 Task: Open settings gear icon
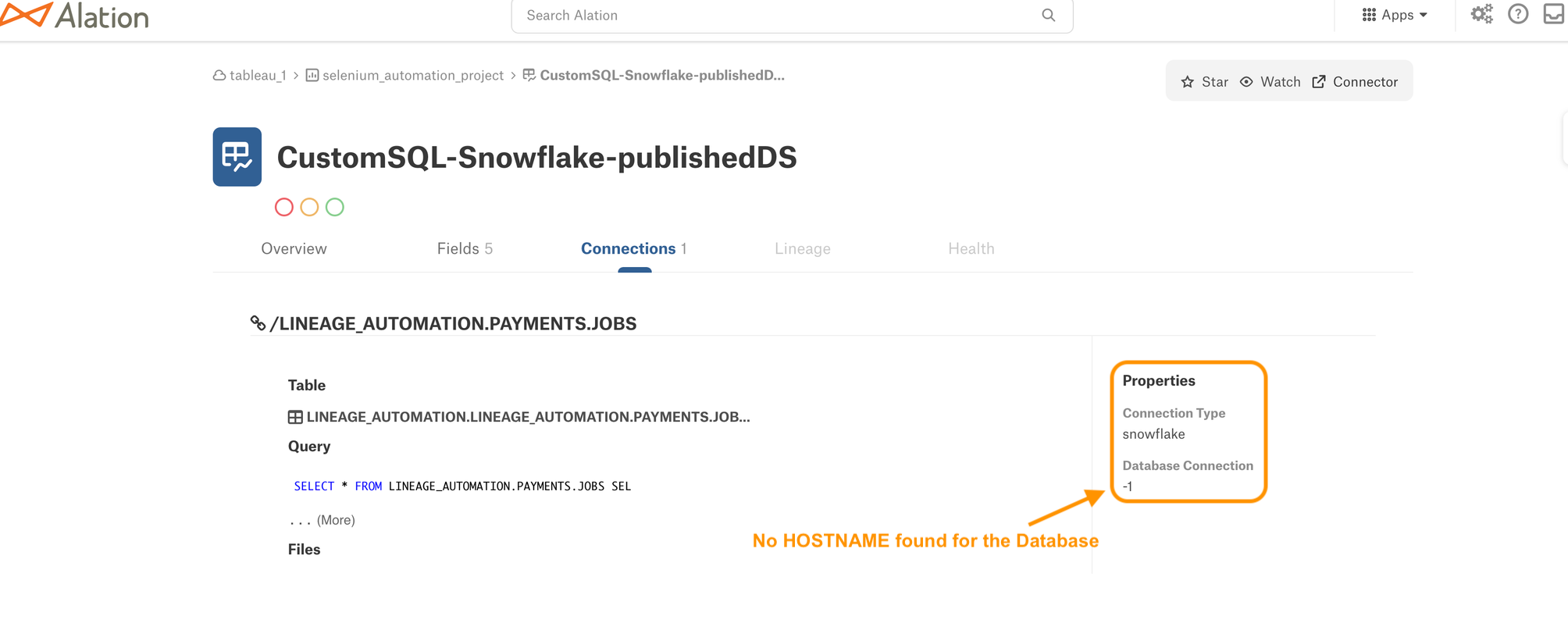point(1481,14)
